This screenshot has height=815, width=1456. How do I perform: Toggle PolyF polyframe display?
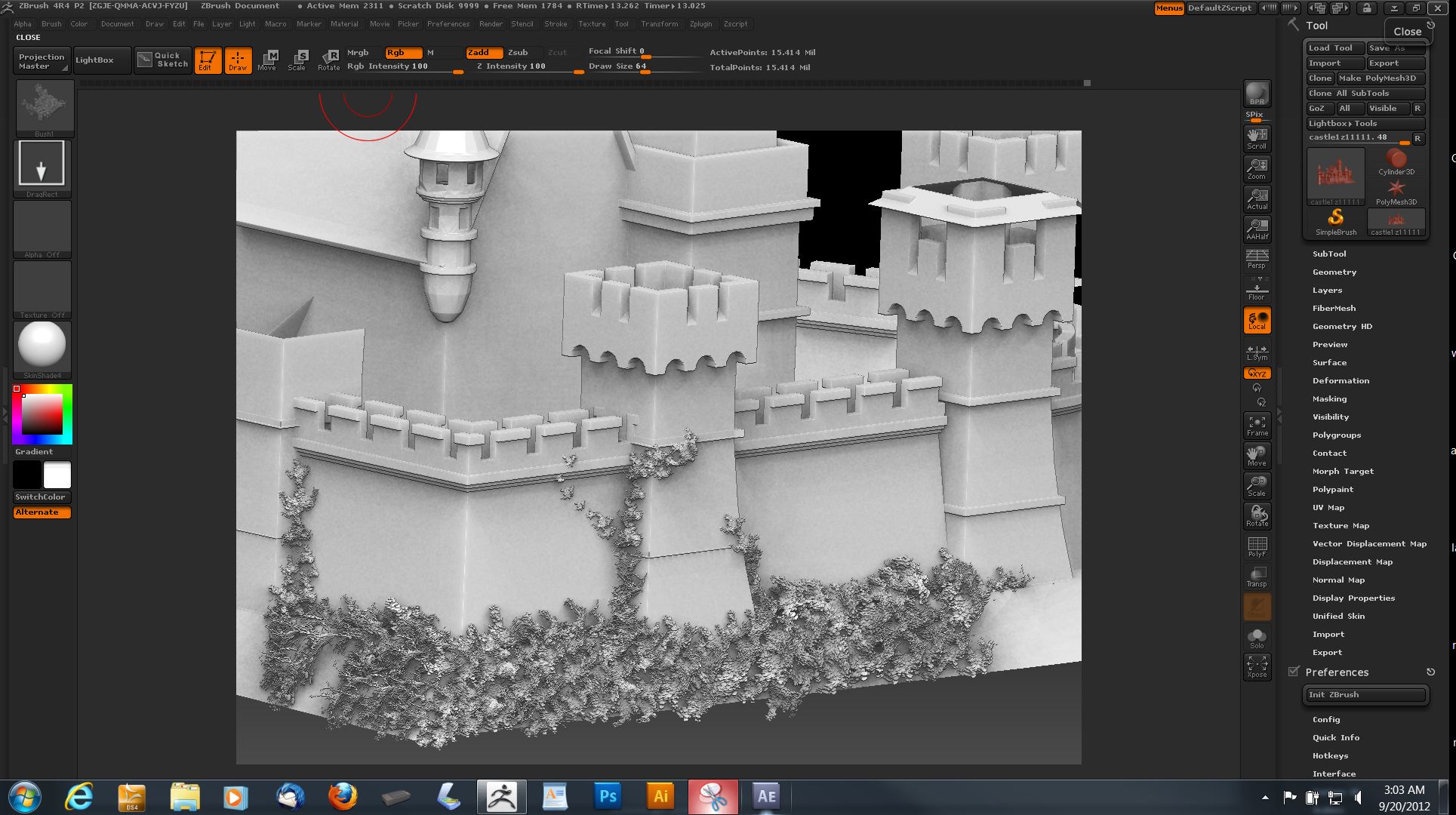(1257, 546)
